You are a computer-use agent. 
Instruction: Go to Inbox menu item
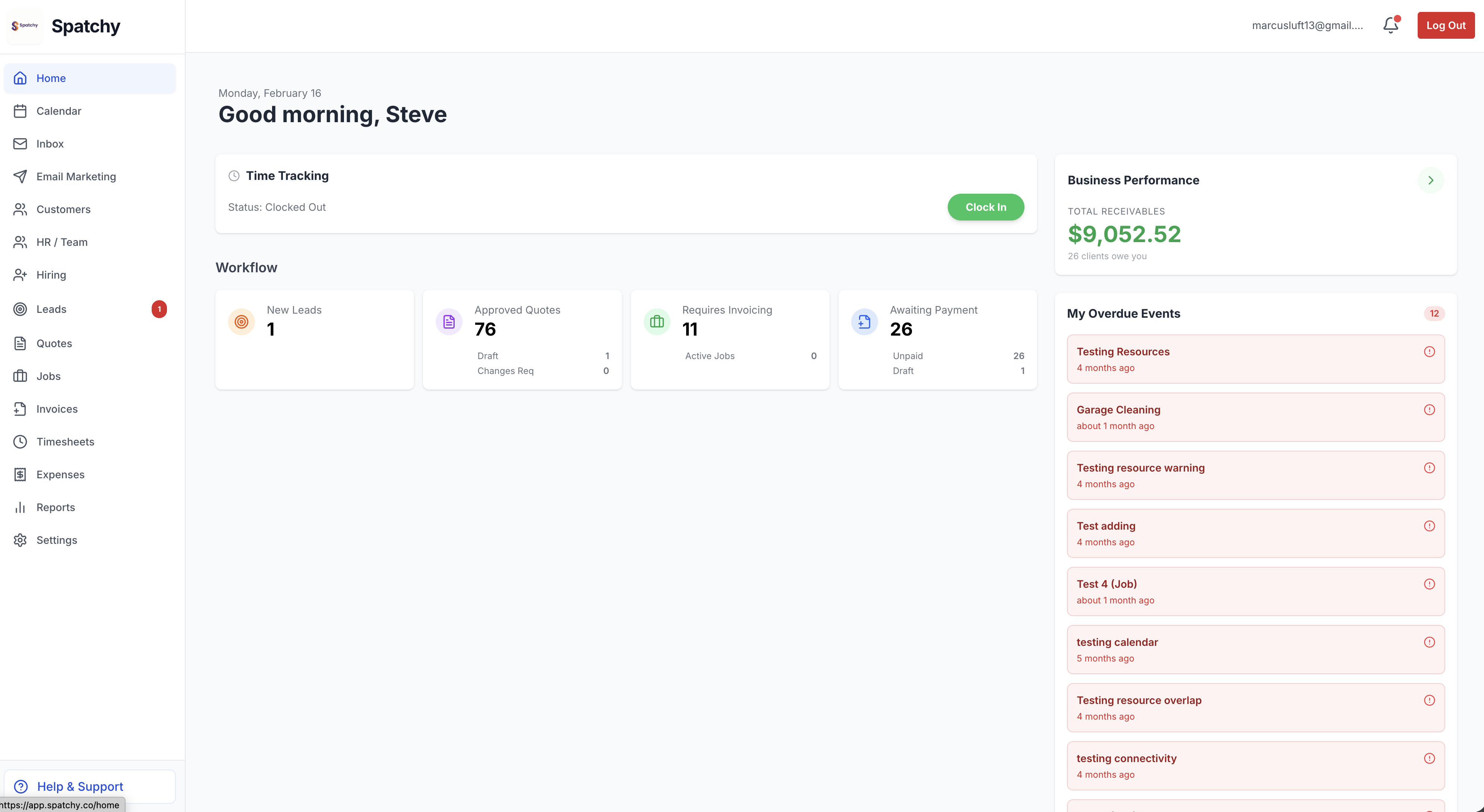[x=90, y=144]
